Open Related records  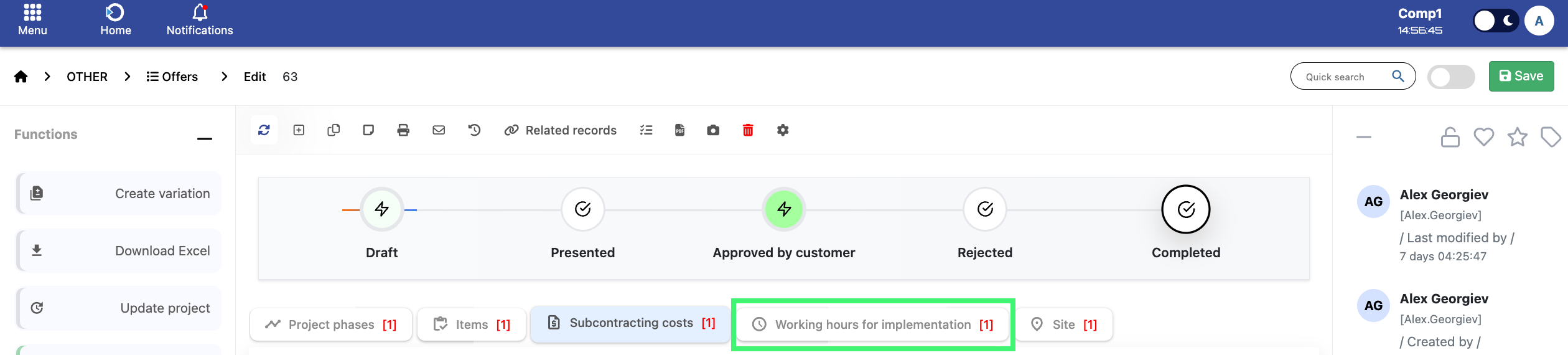pyautogui.click(x=560, y=130)
